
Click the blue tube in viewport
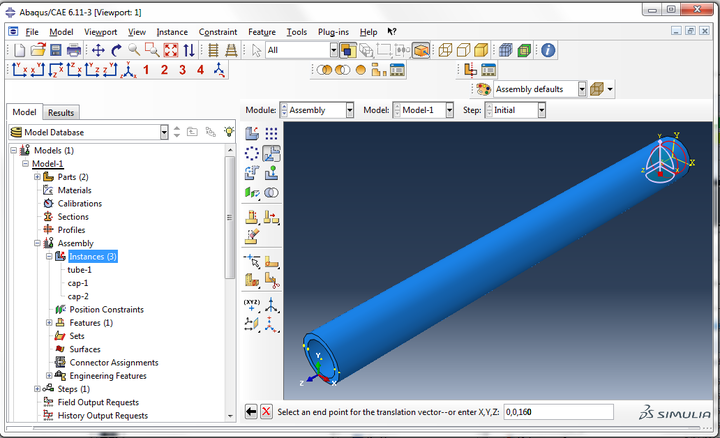tap(496, 262)
